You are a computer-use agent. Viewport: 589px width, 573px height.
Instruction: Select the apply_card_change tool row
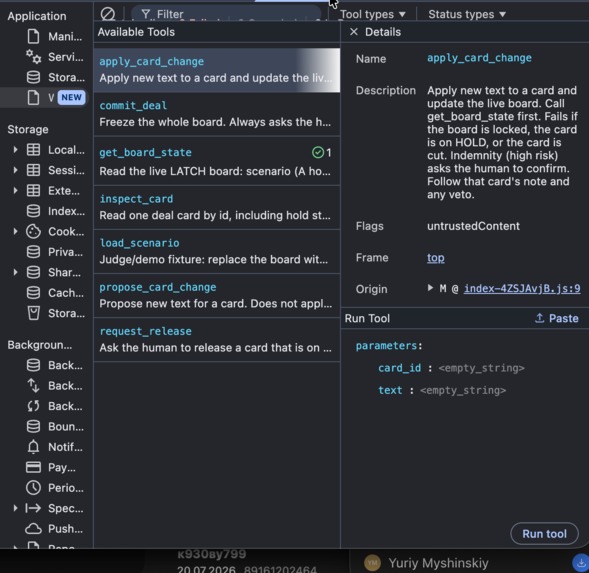pos(217,70)
